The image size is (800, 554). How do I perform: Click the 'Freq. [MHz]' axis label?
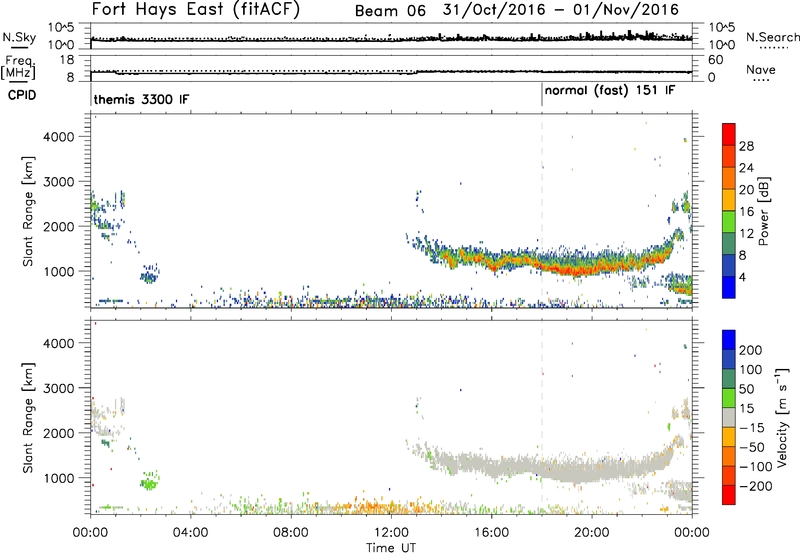point(19,67)
